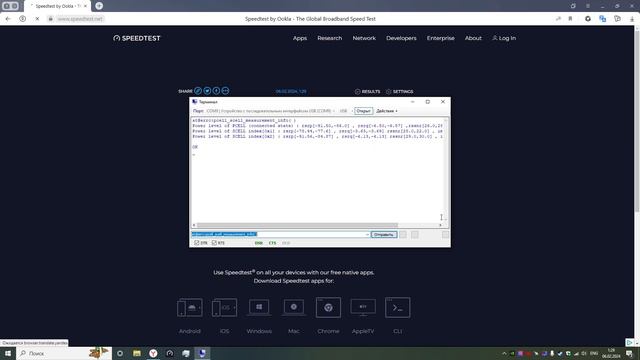The image size is (640, 360).
Task: Open Yandex Browser from the taskbar
Action: pyautogui.click(x=153, y=353)
